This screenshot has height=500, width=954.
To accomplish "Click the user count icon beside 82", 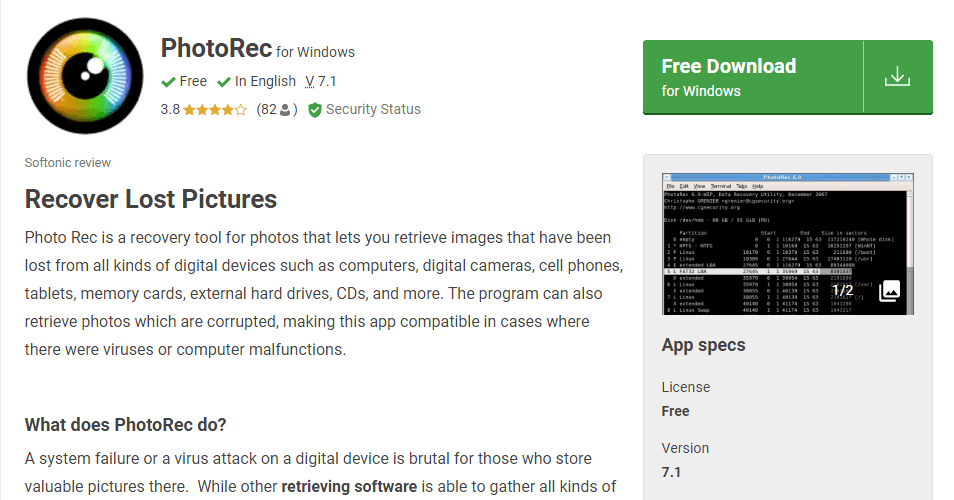I will pyautogui.click(x=285, y=110).
